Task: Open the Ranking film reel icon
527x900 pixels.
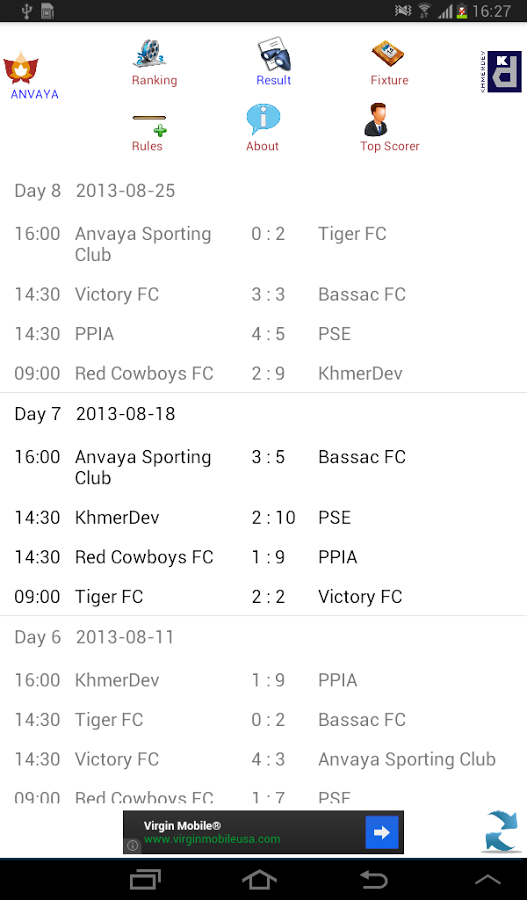Action: click(x=150, y=53)
